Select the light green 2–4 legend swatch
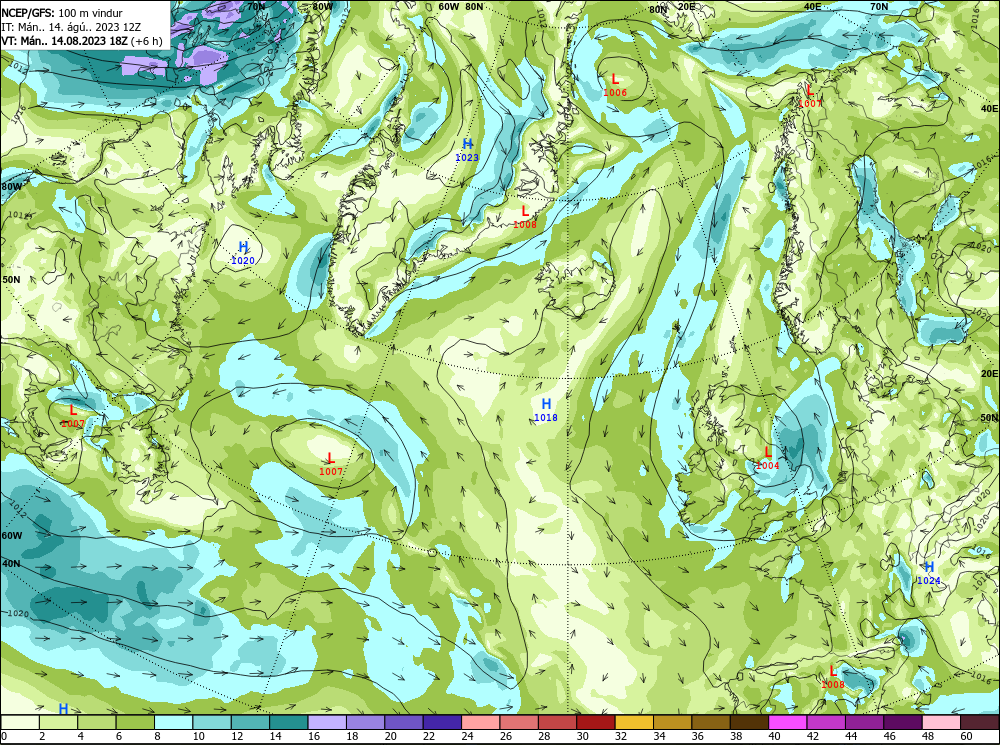This screenshot has height=745, width=1000. pos(59,722)
